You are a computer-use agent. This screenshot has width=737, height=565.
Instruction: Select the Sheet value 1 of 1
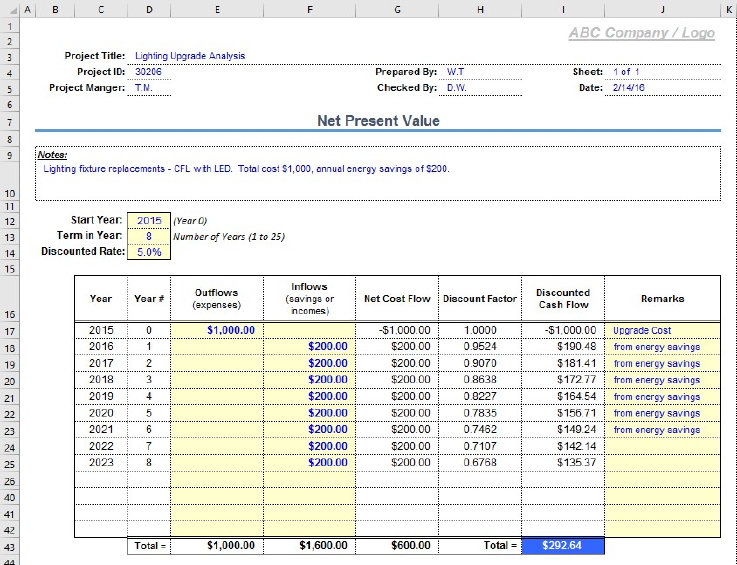(626, 72)
